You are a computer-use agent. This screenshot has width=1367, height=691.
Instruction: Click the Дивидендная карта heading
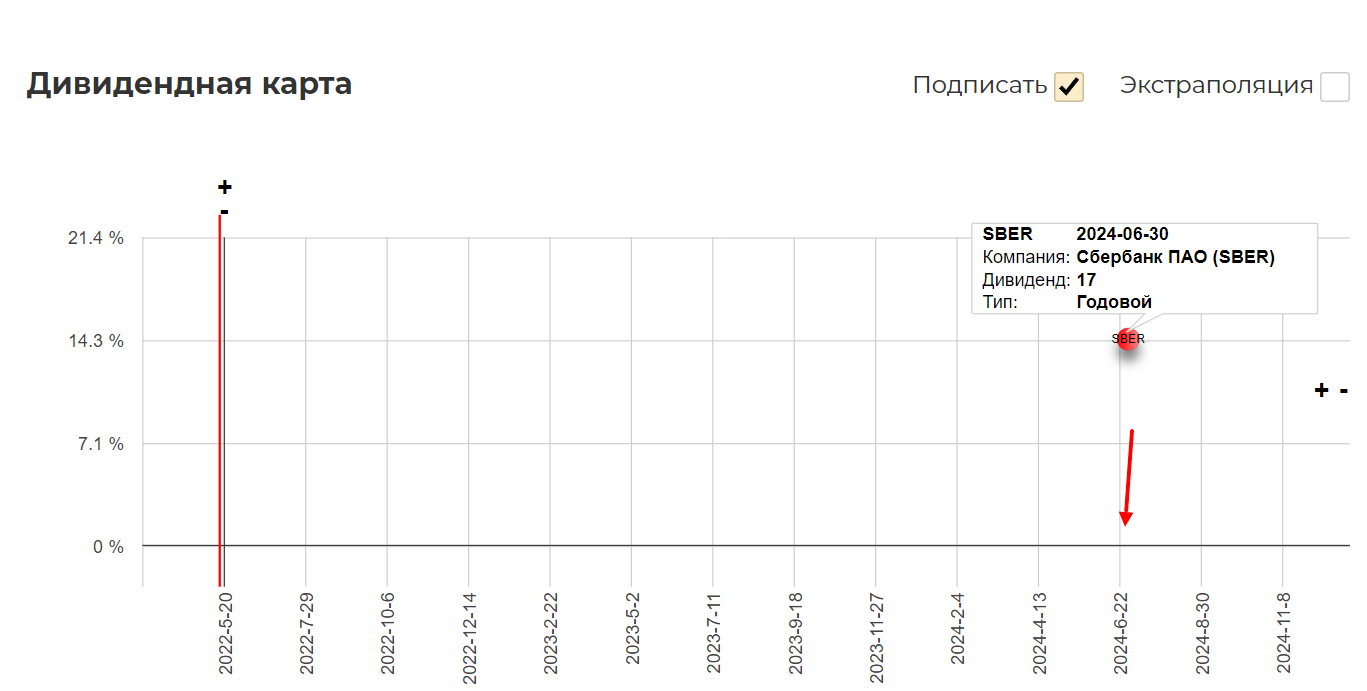[189, 84]
